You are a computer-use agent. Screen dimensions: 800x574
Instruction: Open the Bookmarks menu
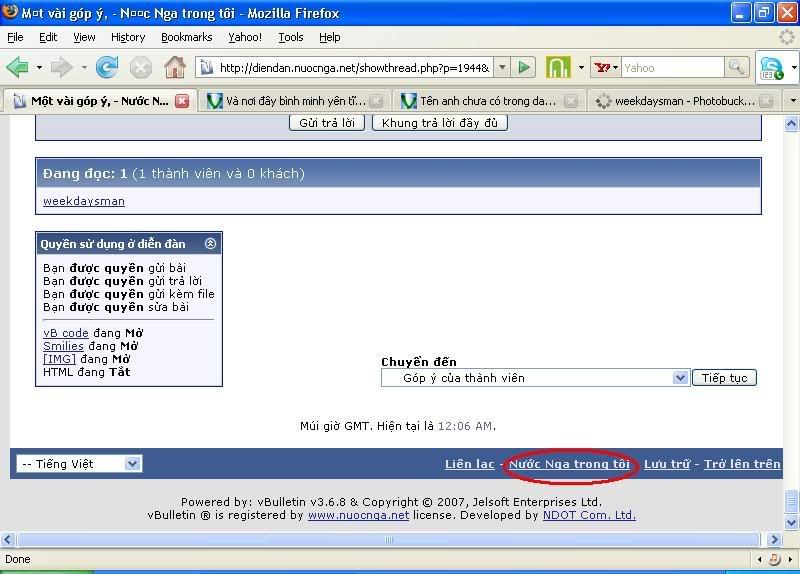click(x=186, y=37)
